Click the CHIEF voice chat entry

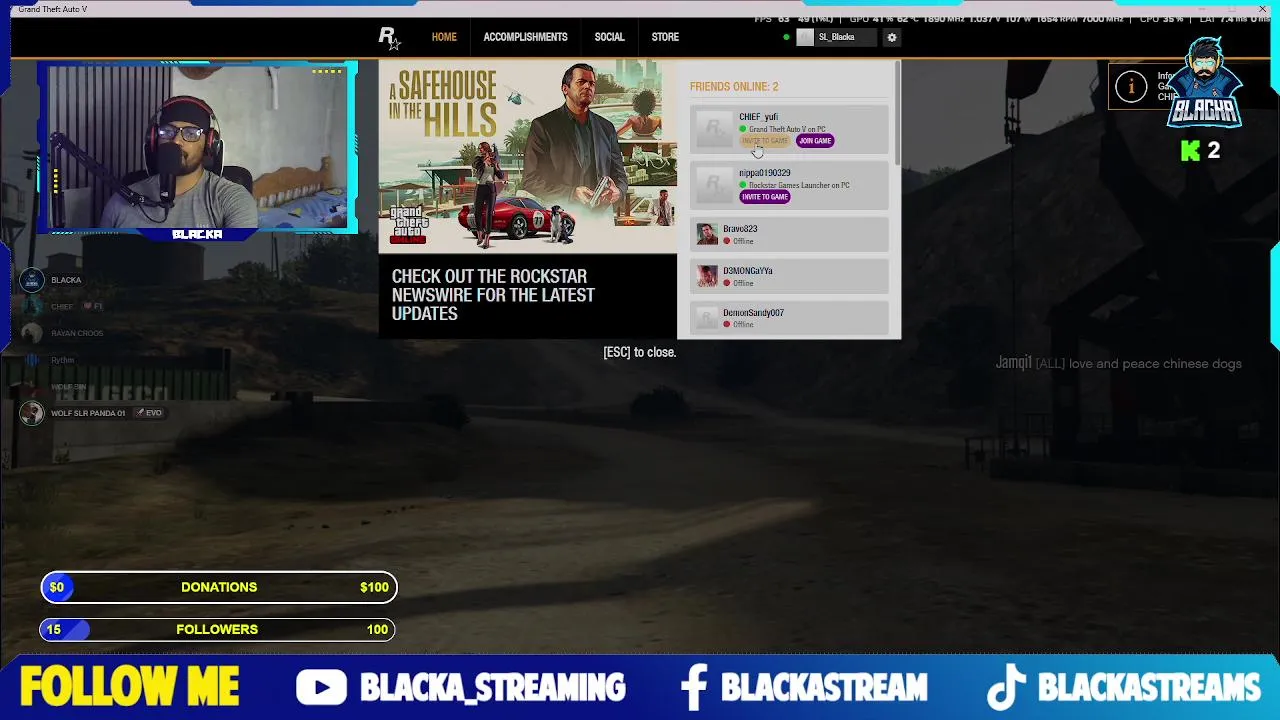click(62, 306)
